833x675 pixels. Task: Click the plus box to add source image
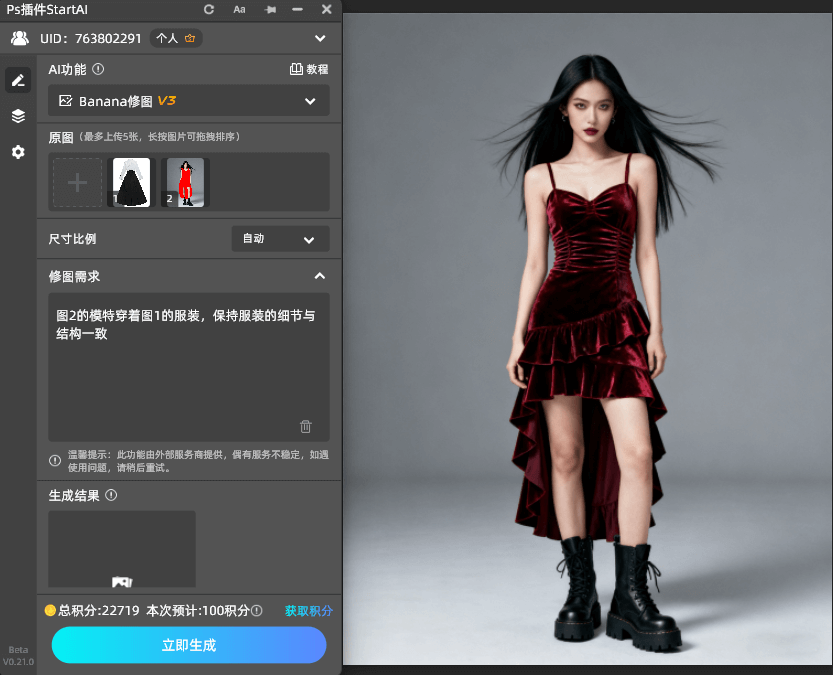point(77,183)
